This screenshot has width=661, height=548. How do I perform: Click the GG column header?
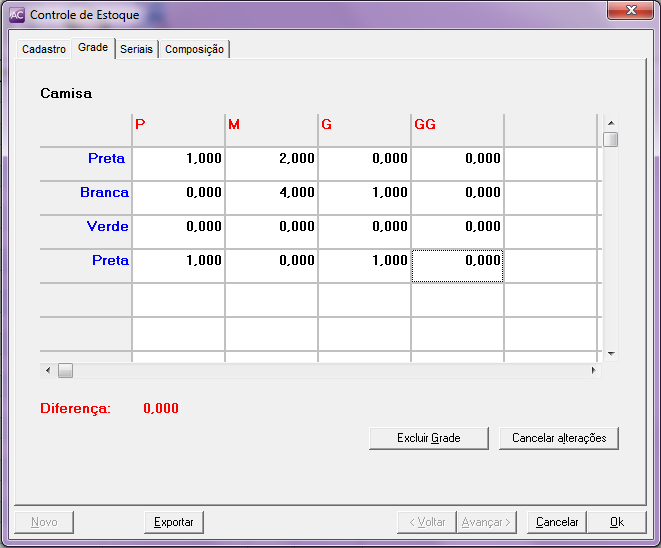click(457, 125)
